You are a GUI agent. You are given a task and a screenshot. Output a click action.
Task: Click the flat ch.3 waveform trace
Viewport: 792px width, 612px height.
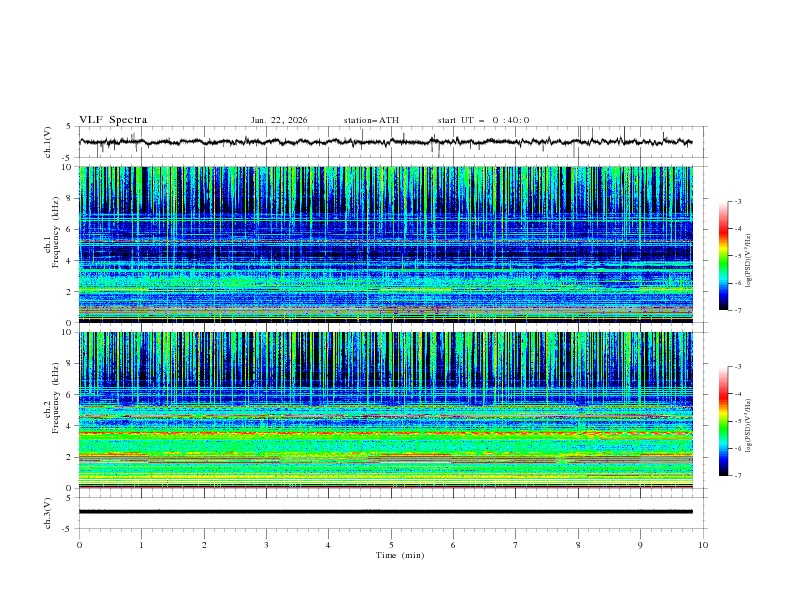[391, 511]
